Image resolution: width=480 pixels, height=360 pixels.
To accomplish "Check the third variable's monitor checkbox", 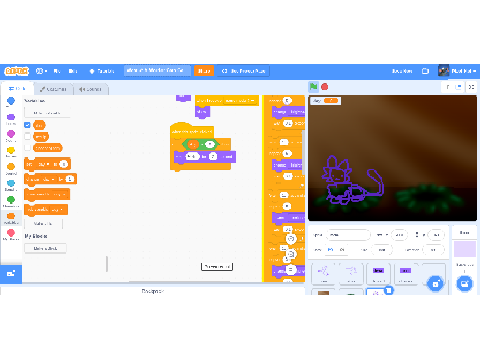I will (27, 147).
